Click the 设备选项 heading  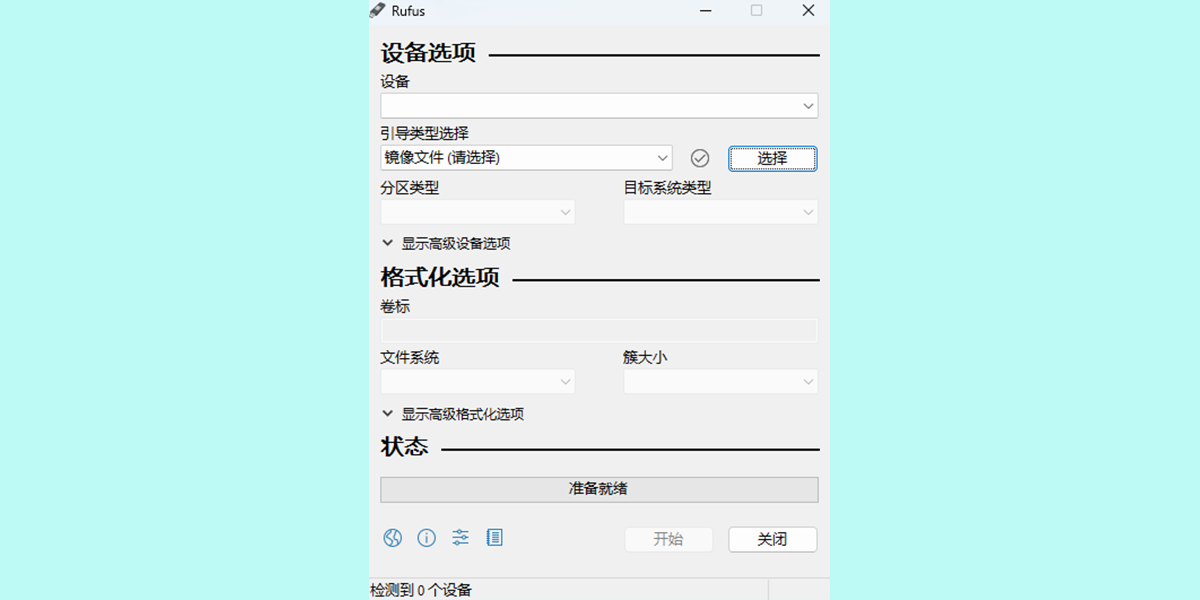coord(428,54)
